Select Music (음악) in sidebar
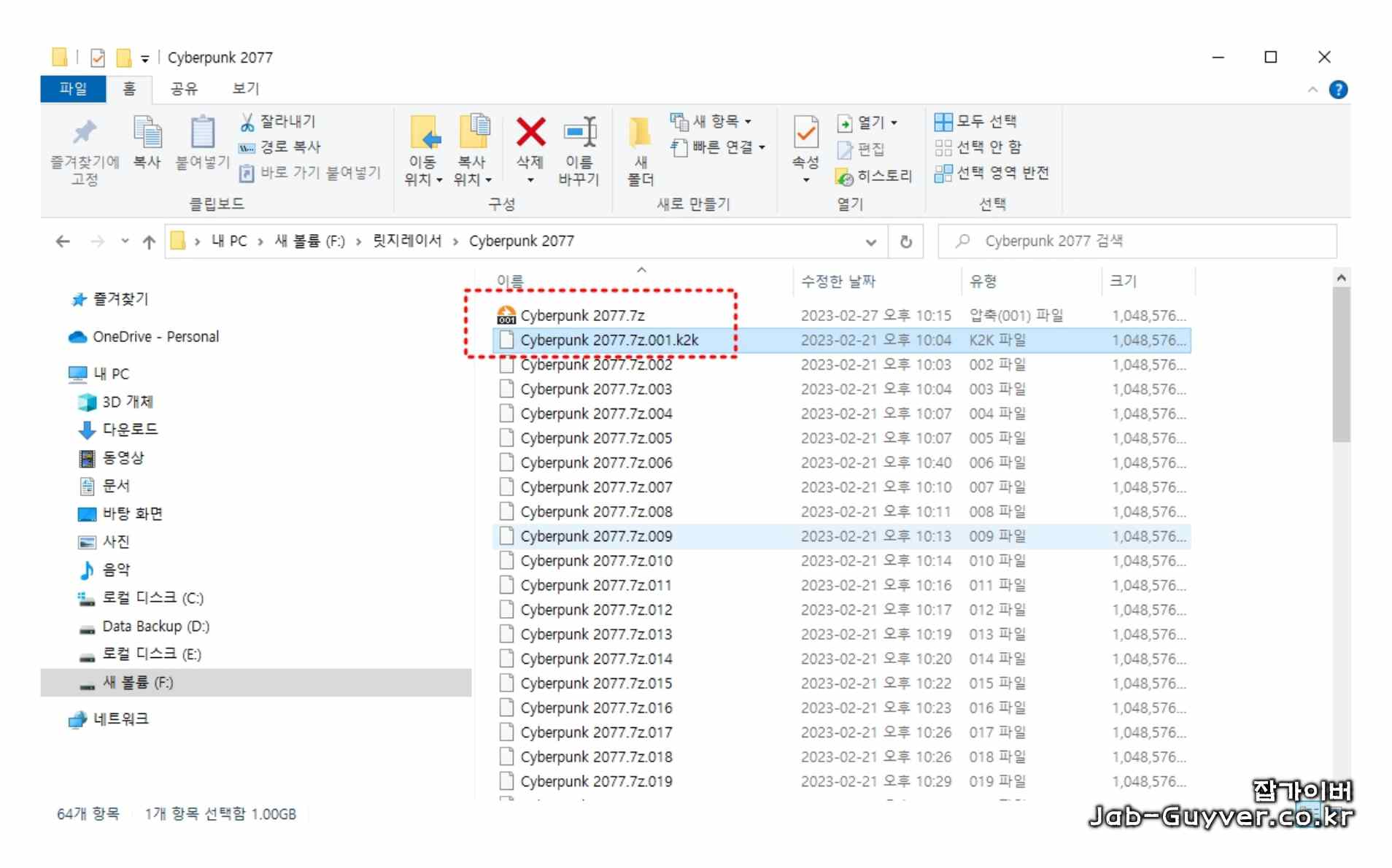1392x868 pixels. click(x=104, y=570)
